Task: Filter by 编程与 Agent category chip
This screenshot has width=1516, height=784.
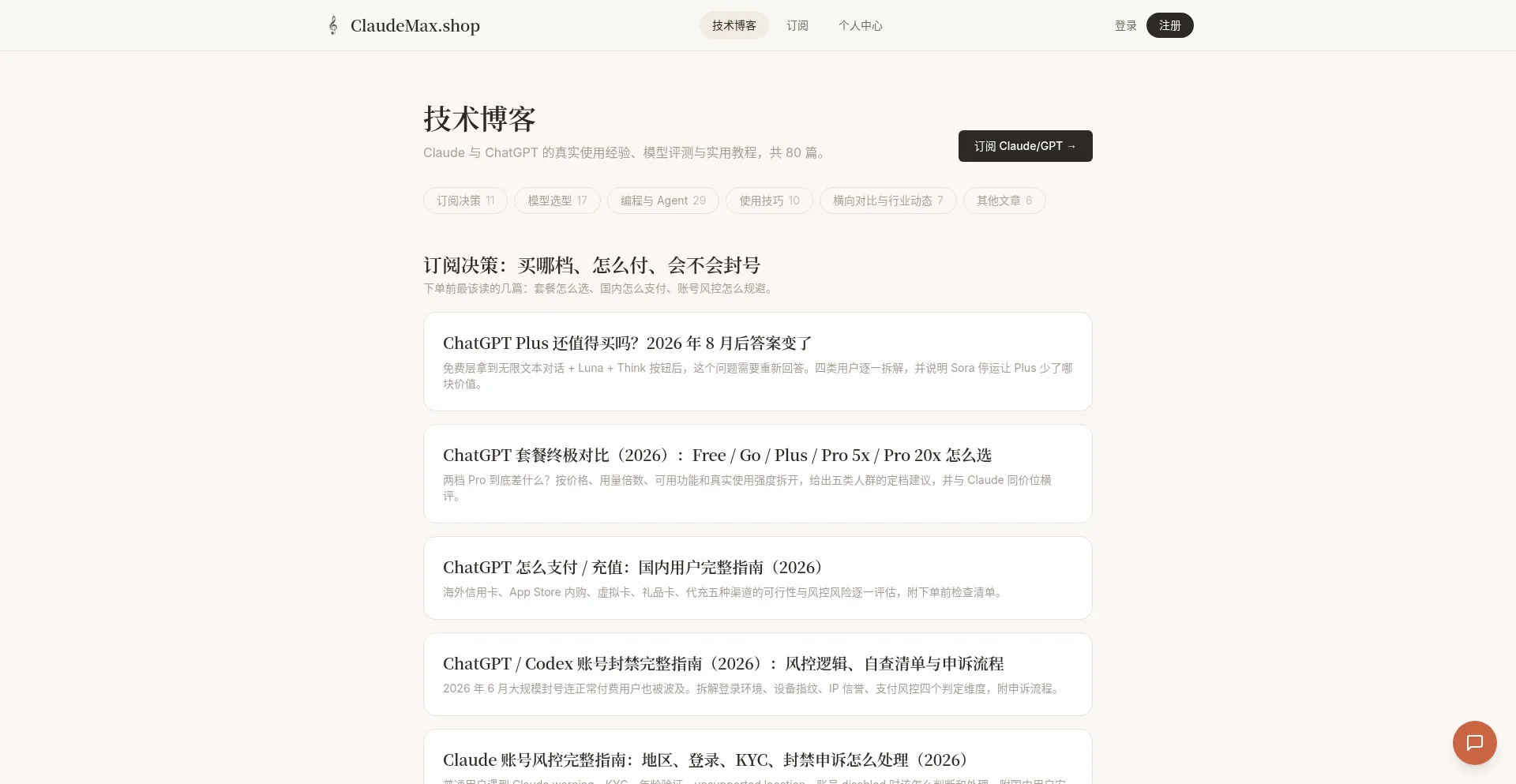Action: point(662,201)
